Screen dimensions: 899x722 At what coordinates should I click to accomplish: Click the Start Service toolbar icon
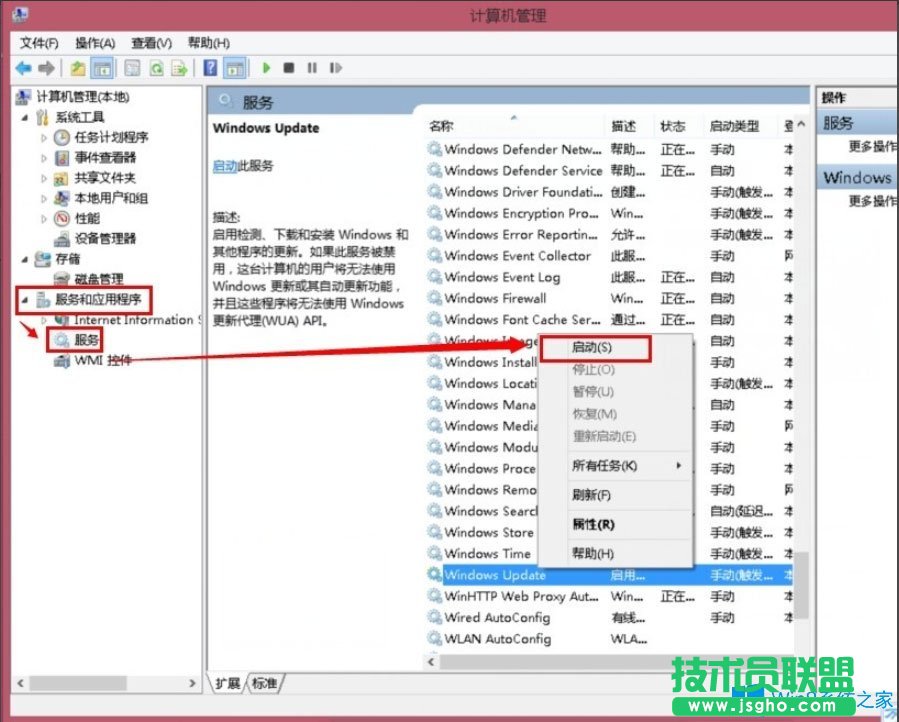pyautogui.click(x=265, y=68)
